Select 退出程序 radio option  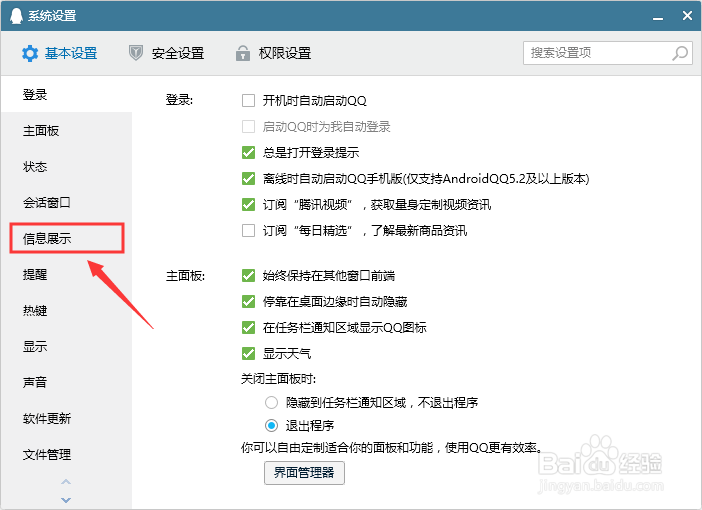(x=271, y=425)
